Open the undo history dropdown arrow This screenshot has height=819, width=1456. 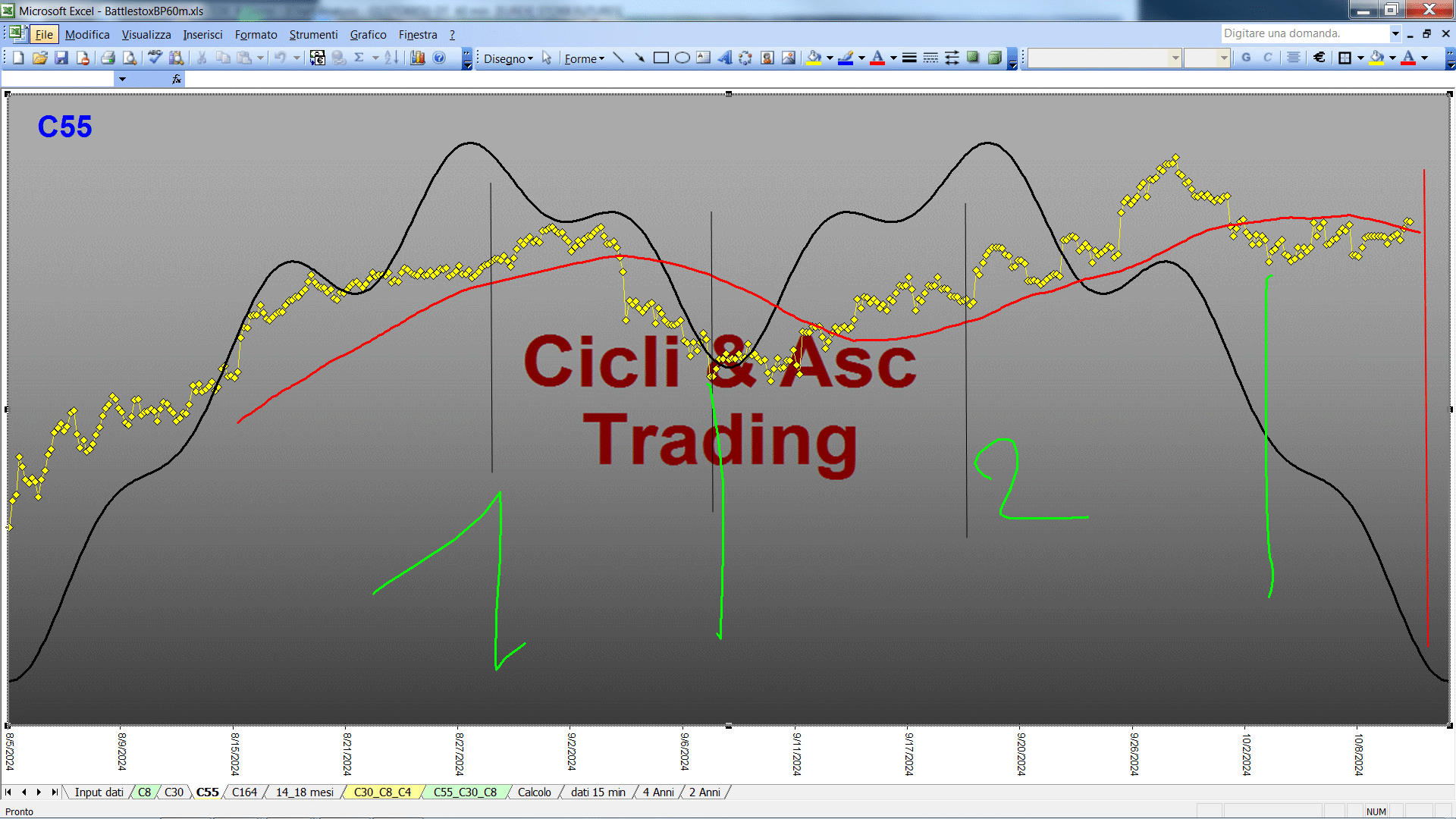(x=297, y=58)
